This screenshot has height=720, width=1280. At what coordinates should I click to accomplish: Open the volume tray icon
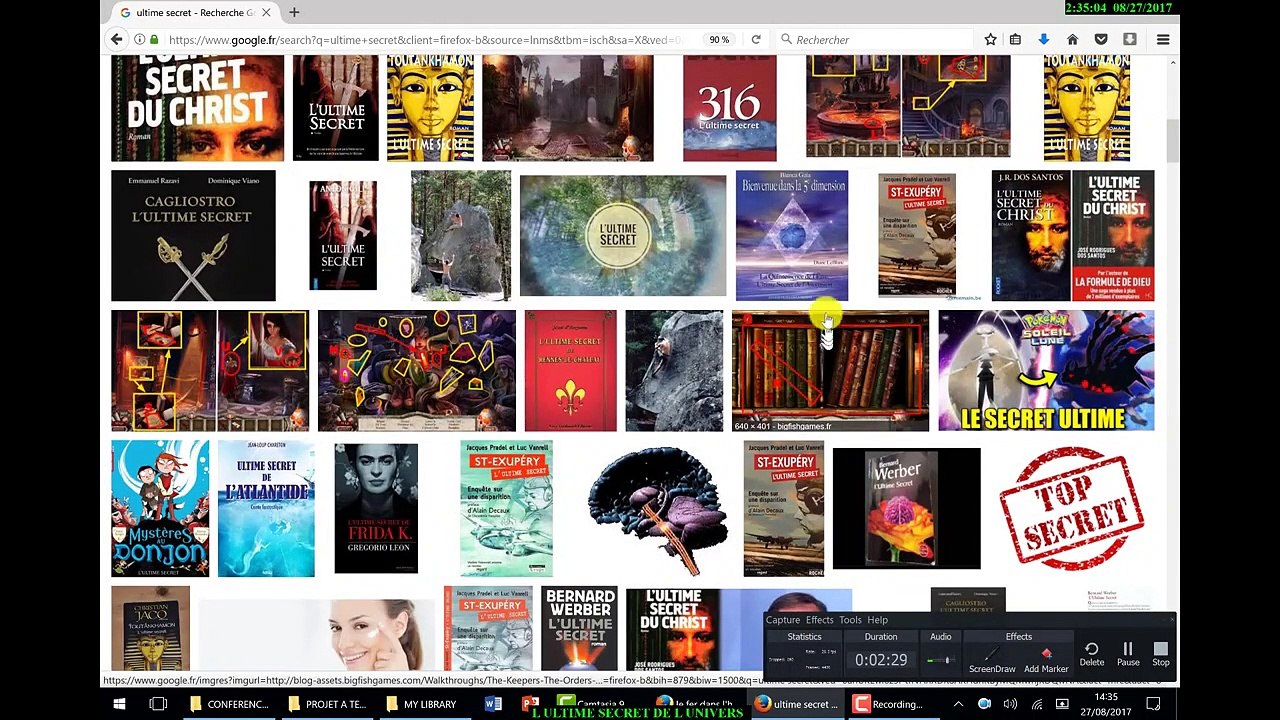point(1011,704)
